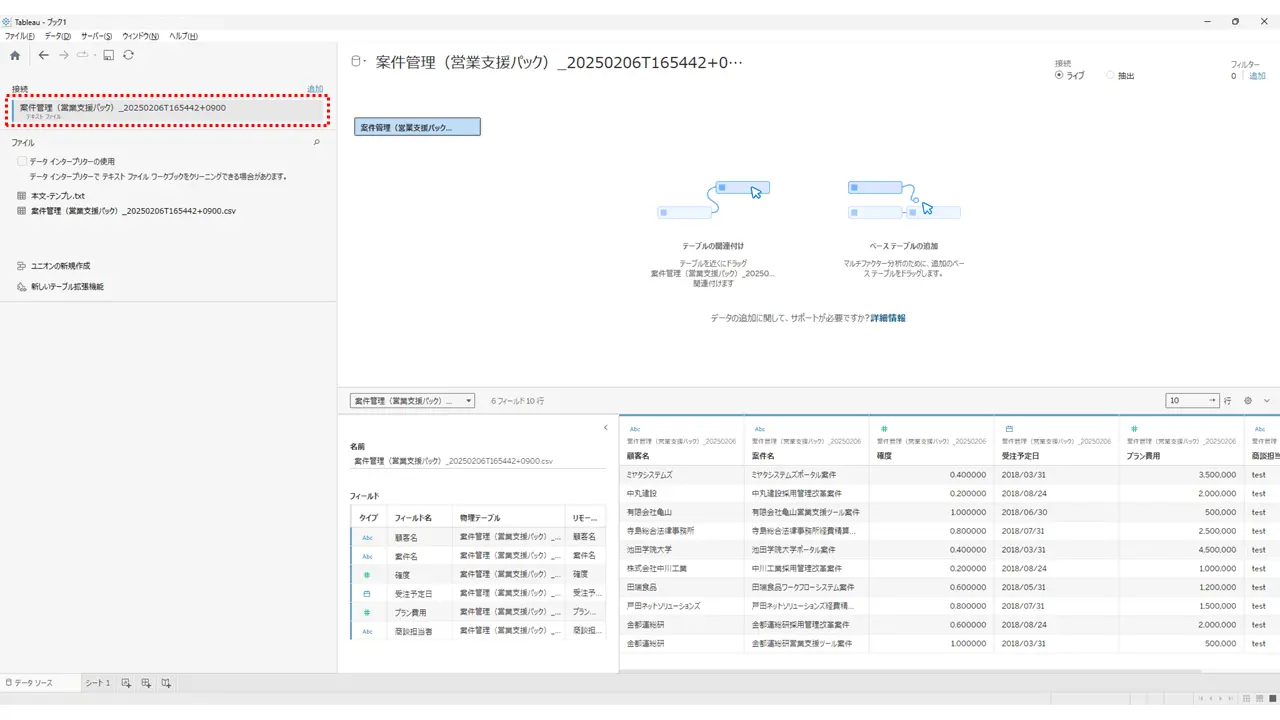Click the new worksheet icon next to シート 1

pyautogui.click(x=126, y=683)
